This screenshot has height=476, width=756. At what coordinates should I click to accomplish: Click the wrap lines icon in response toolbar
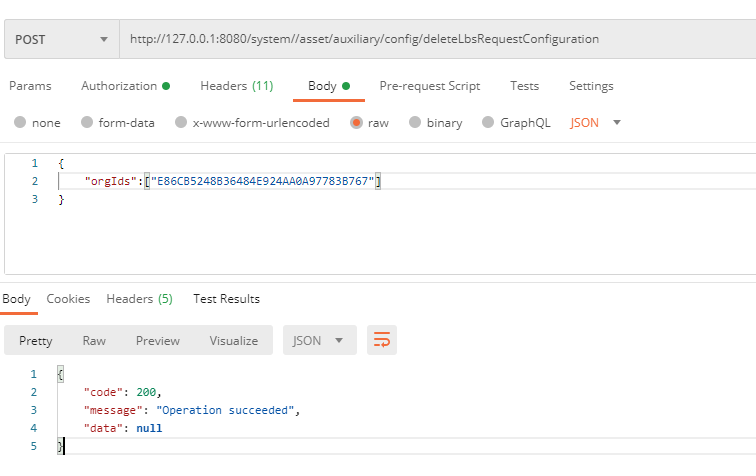pos(381,340)
